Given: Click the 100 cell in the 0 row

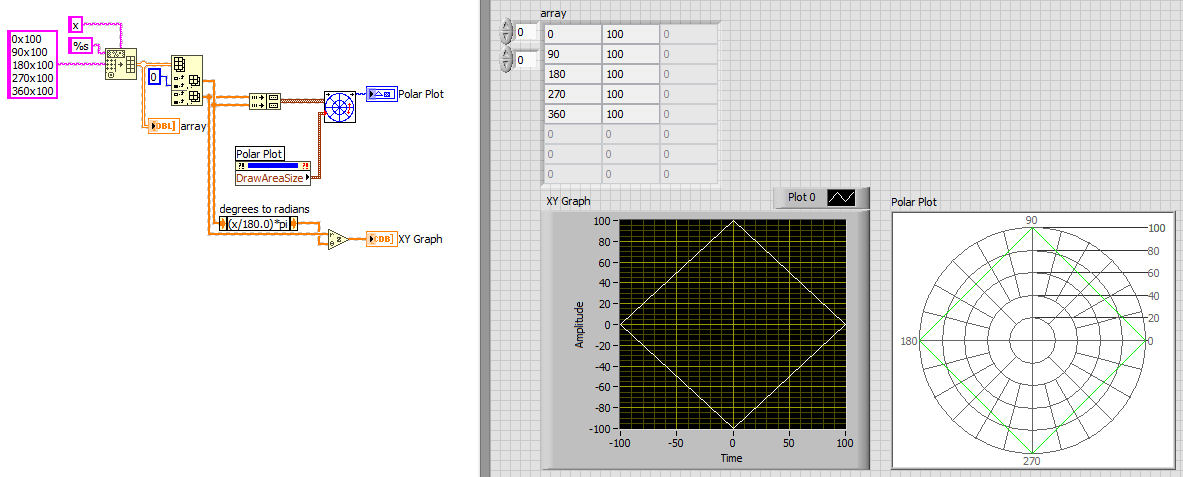Looking at the screenshot, I should (x=630, y=34).
